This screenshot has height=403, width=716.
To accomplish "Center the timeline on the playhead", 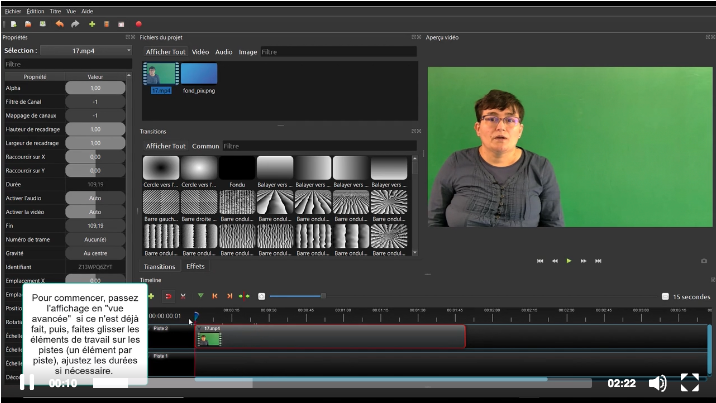I will (x=244, y=296).
